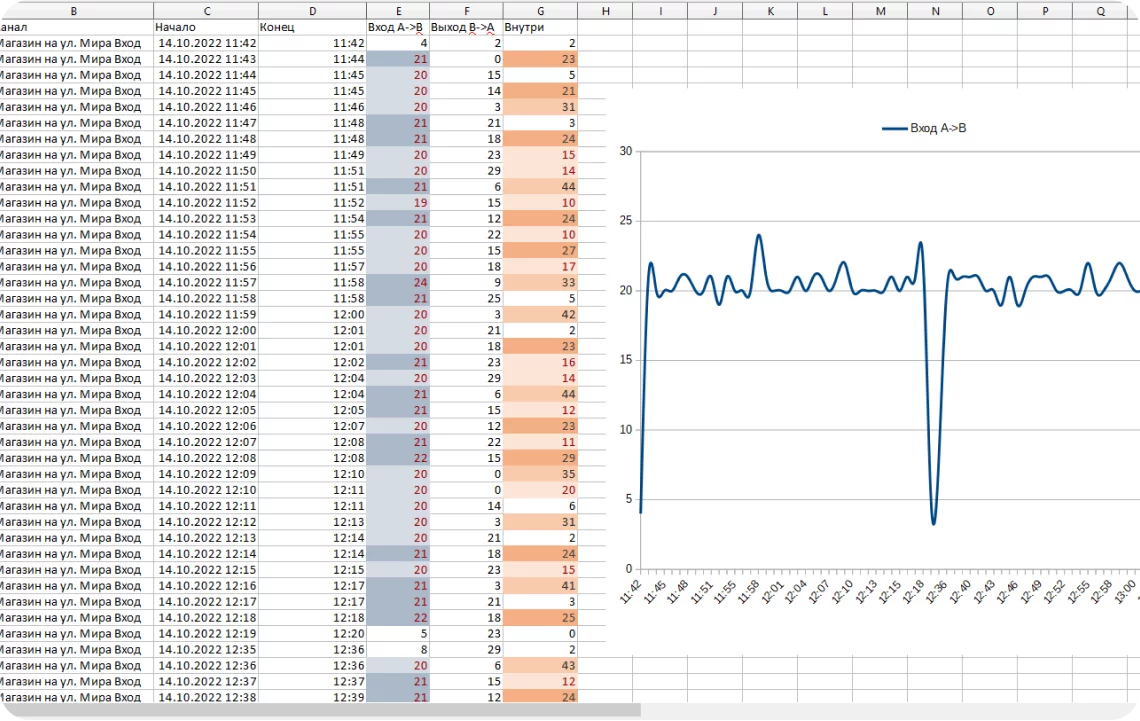Select cell '14.10.2022 12:35'
This screenshot has width=1140, height=721.
click(x=206, y=650)
